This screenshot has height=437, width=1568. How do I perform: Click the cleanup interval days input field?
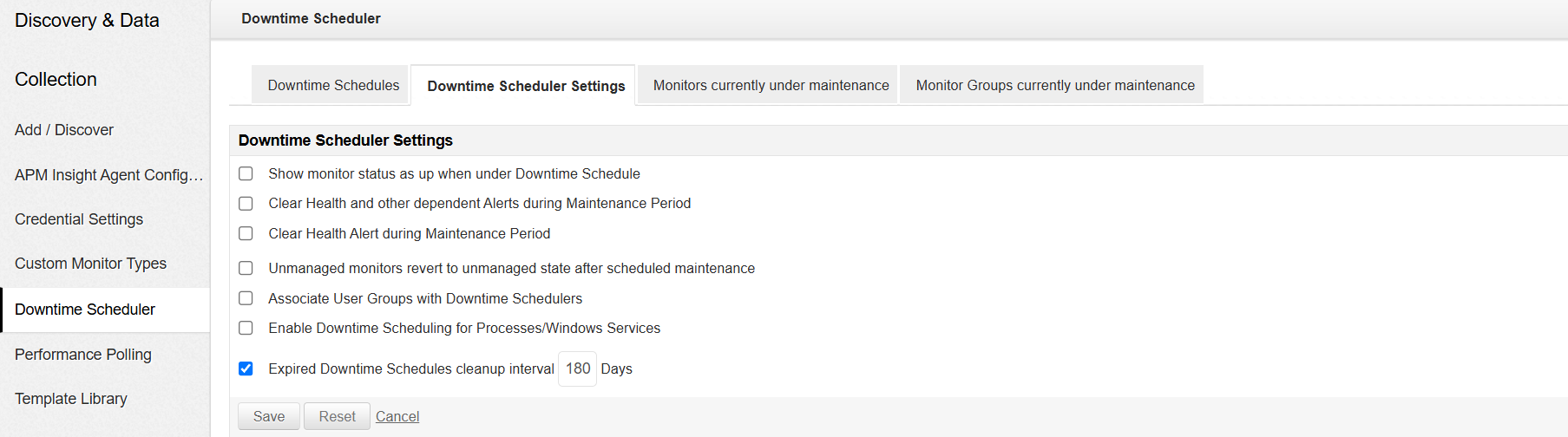577,369
